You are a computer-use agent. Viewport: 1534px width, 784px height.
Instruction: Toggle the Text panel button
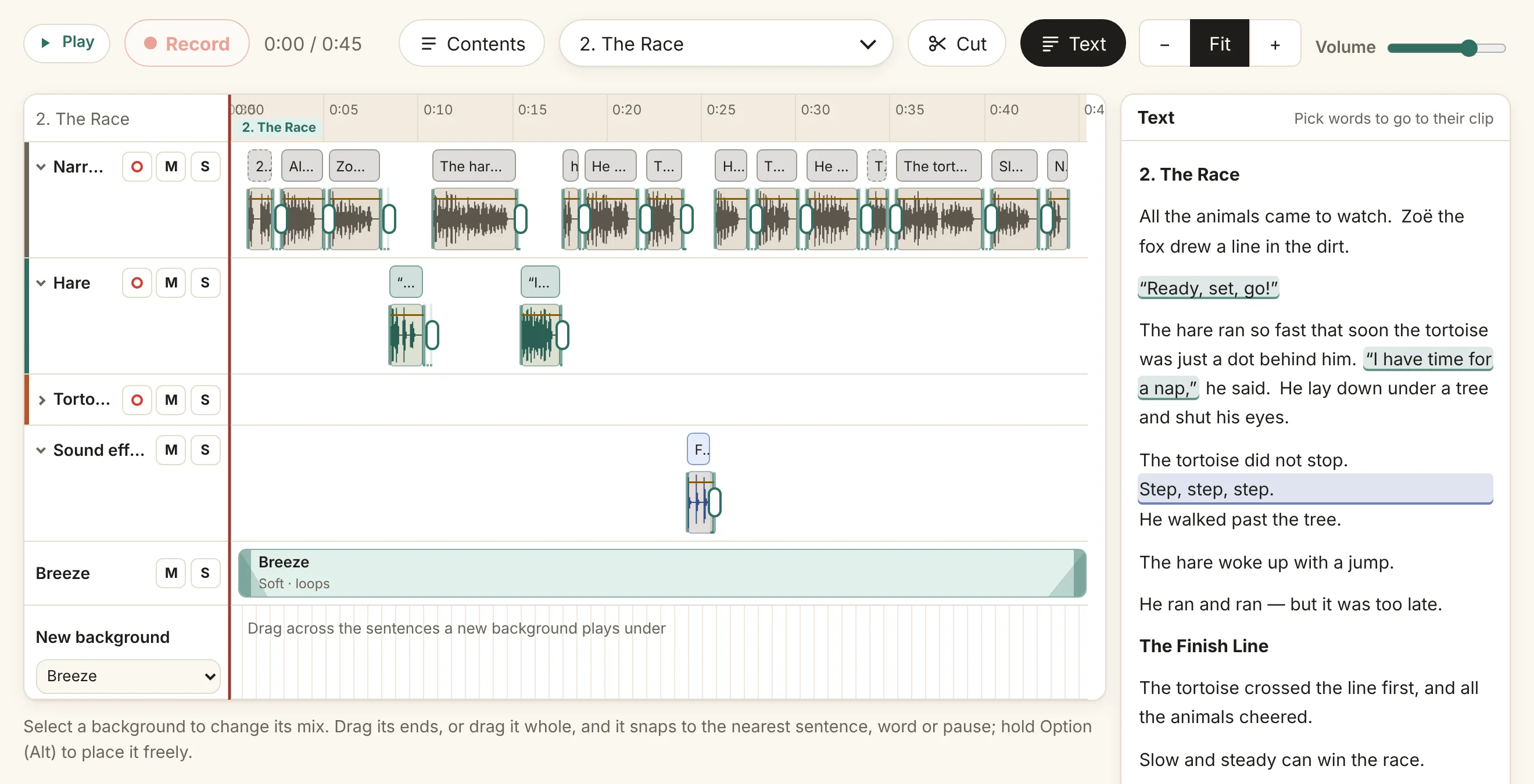click(1073, 44)
